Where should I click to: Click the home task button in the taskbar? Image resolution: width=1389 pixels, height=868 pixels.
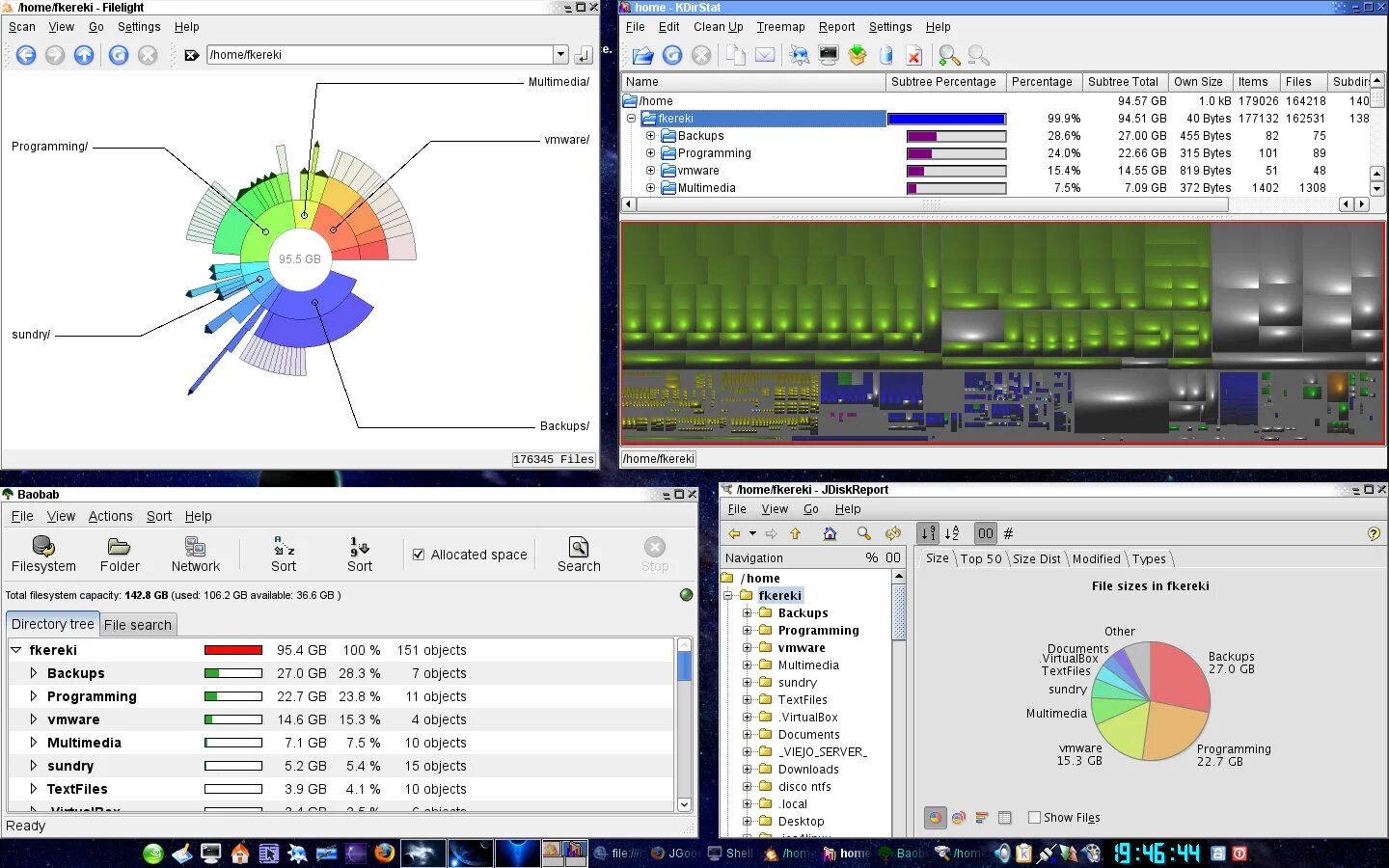pyautogui.click(x=846, y=854)
